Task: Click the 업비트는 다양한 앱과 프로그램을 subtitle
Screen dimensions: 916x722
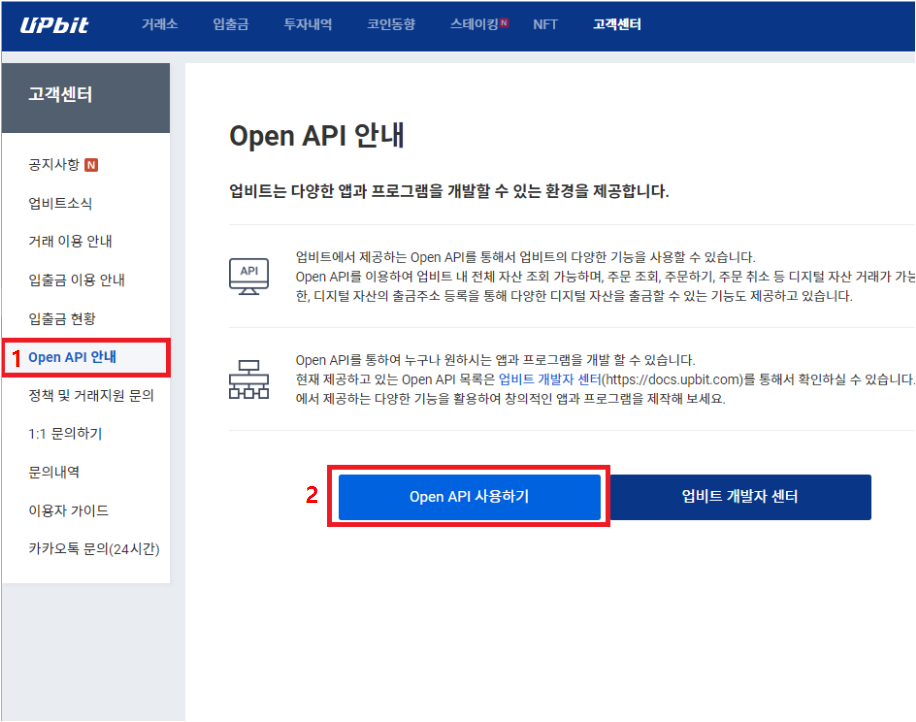Action: tap(449, 191)
